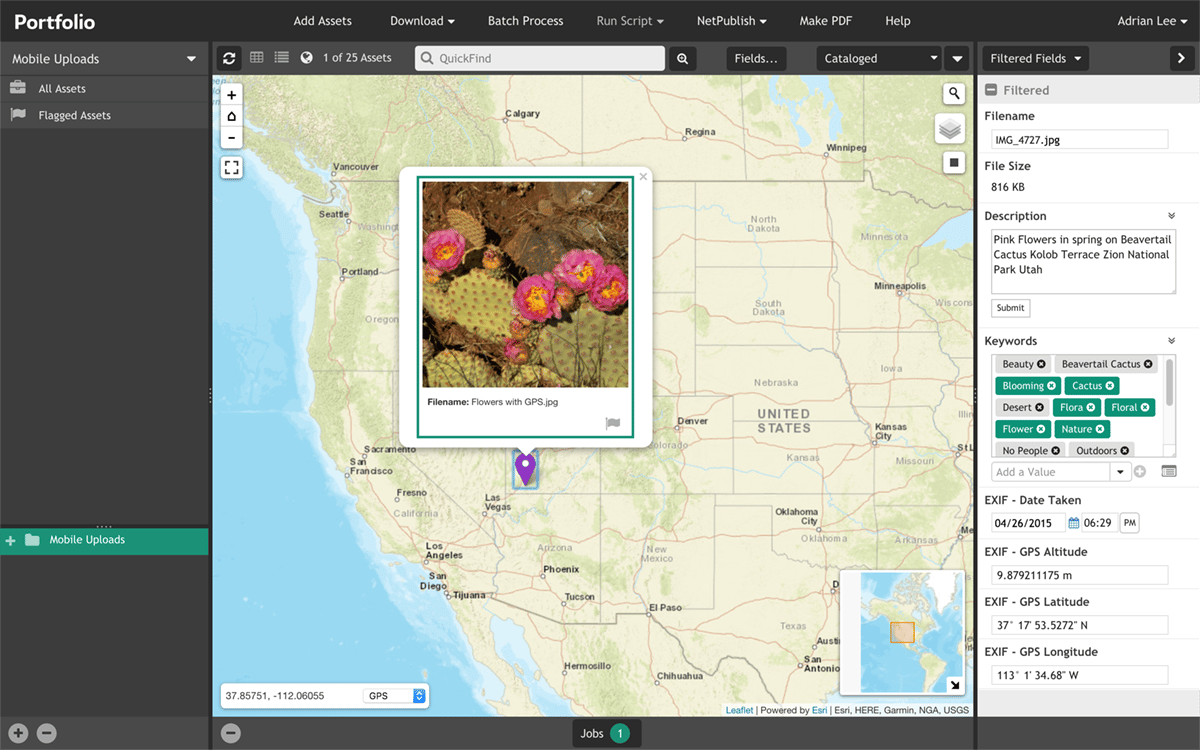
Task: Open the GPS coordinate format dropdown
Action: (418, 693)
